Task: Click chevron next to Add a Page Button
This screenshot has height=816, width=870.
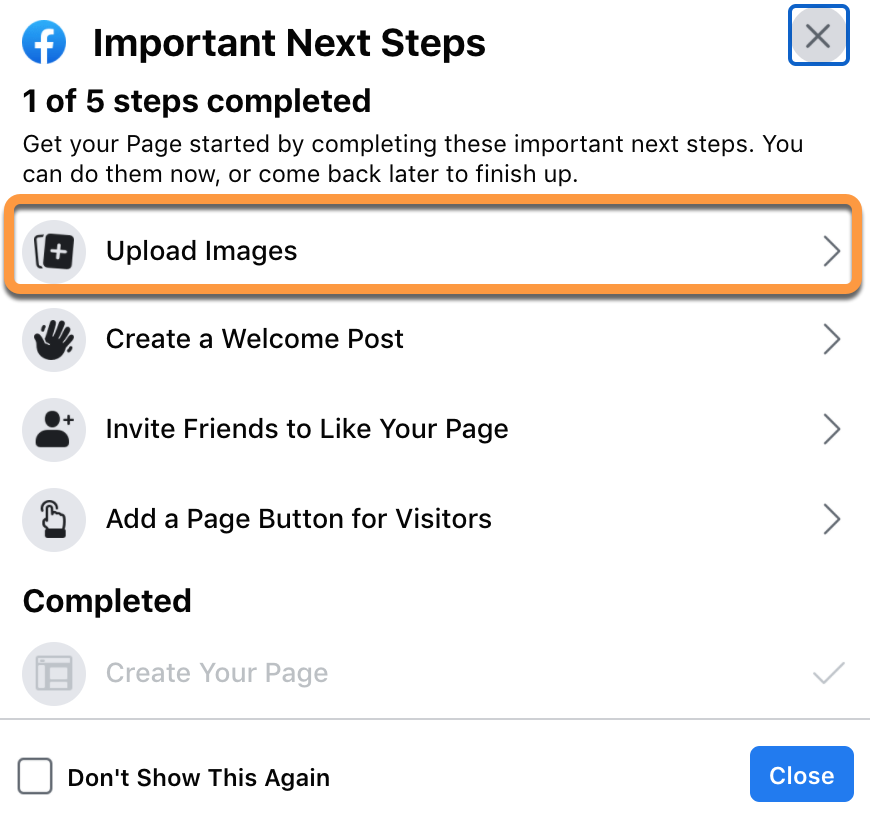Action: coord(831,520)
